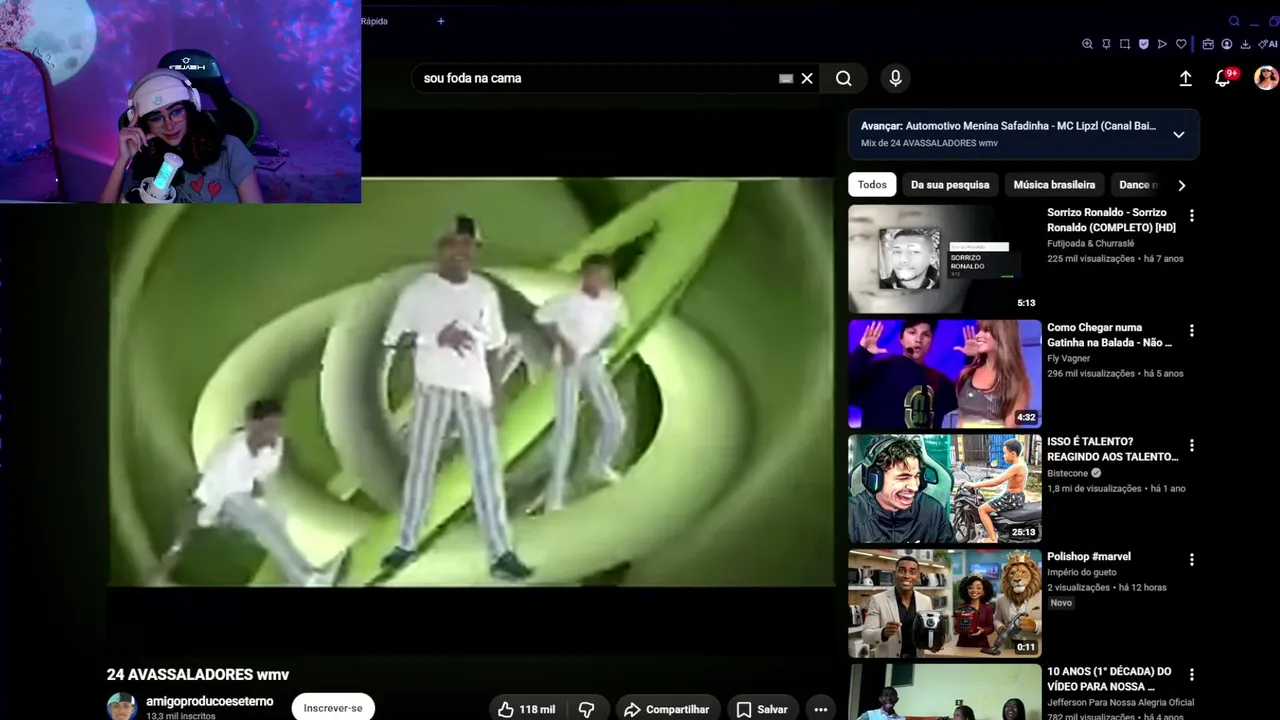Screen dimensions: 1280x720
Task: Click the pin icon in the browser toolbar
Action: tap(1106, 44)
